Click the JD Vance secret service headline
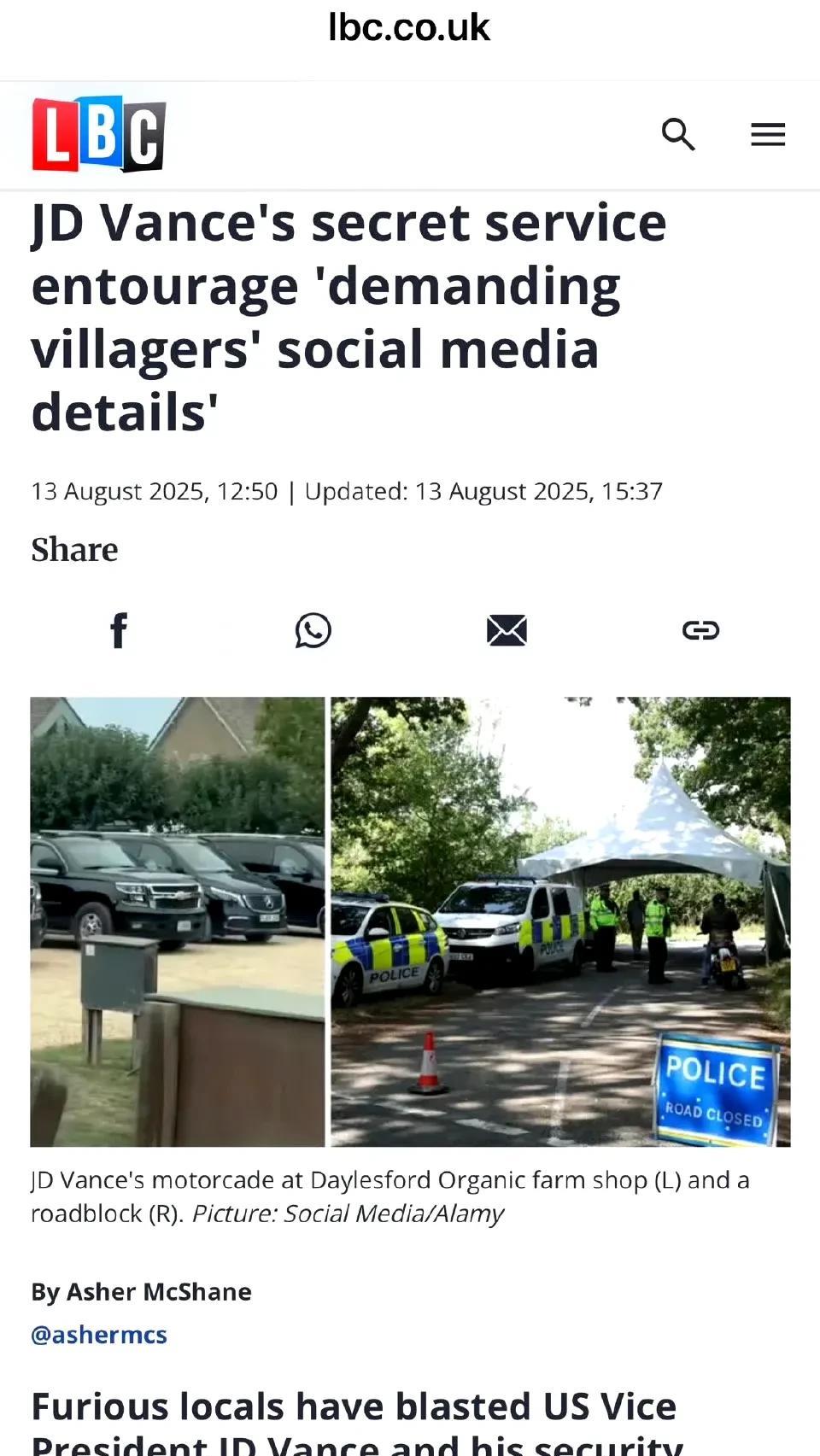The image size is (820, 1456). click(348, 318)
